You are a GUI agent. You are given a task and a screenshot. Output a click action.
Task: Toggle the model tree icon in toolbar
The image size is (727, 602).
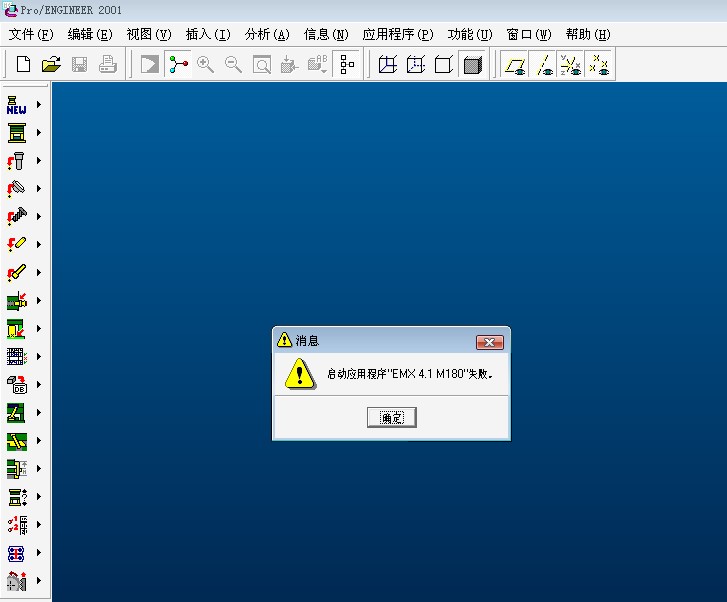178,64
